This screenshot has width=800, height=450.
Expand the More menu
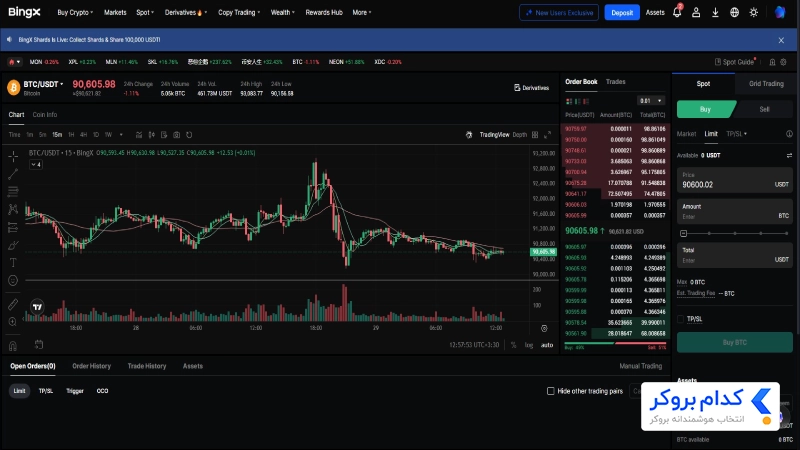click(x=362, y=12)
